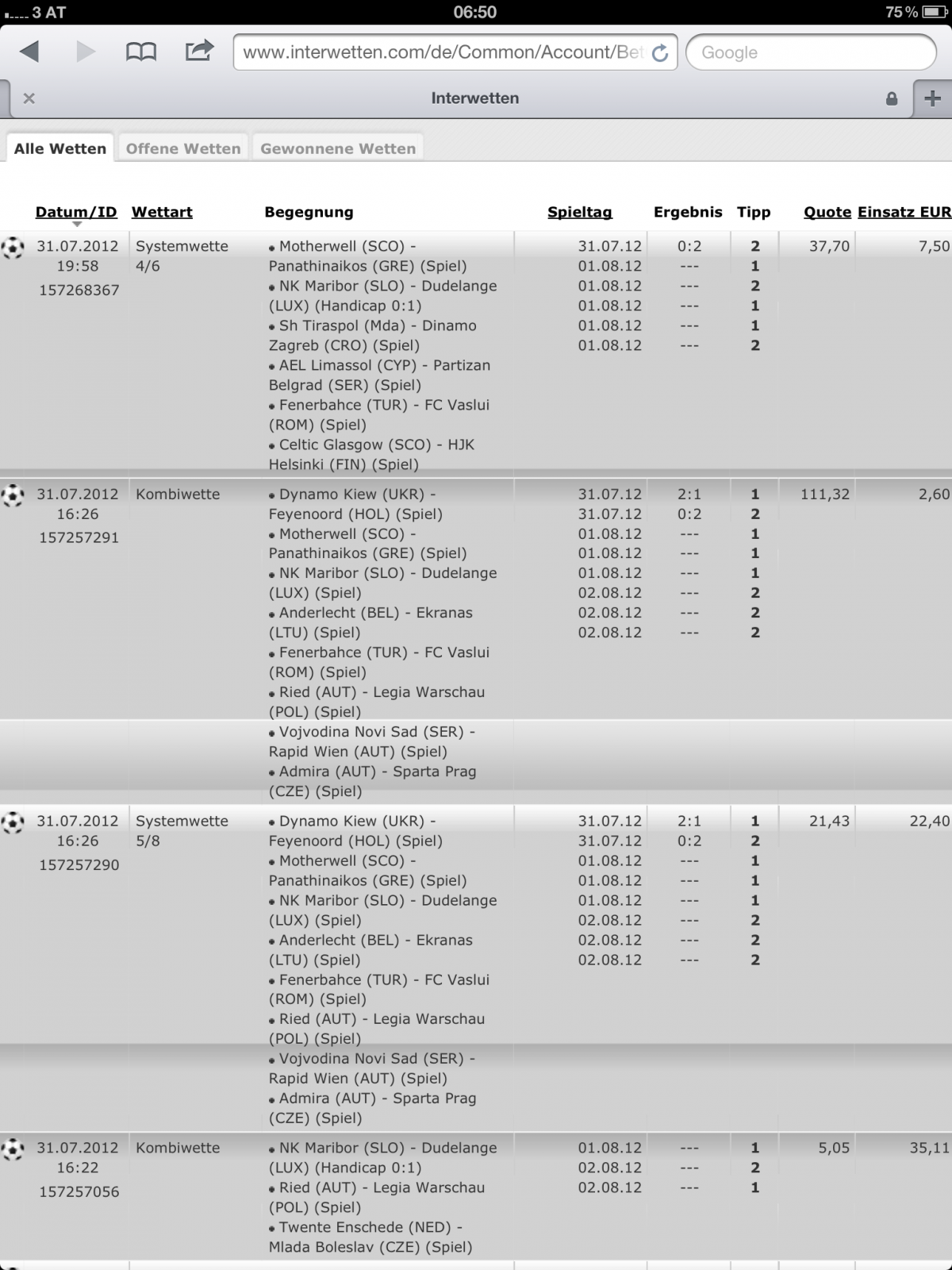The height and width of the screenshot is (1270, 952).
Task: Click soccer ball icon for bet 157257291
Action: click(x=13, y=495)
